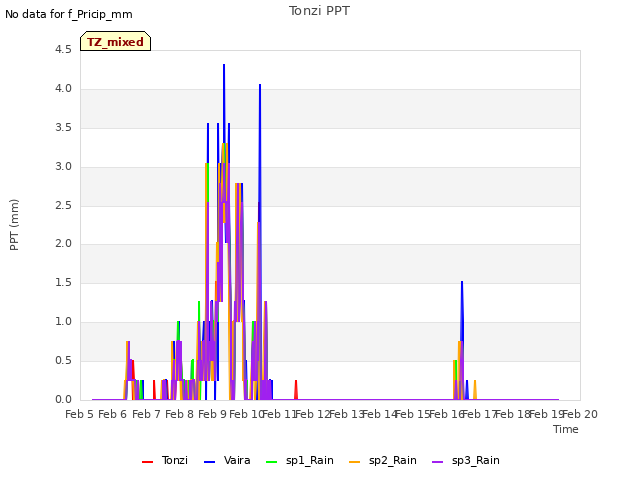Image resolution: width=640 pixels, height=480 pixels.
Task: Toggle the sp3_Rain series legend label
Action: (476, 460)
